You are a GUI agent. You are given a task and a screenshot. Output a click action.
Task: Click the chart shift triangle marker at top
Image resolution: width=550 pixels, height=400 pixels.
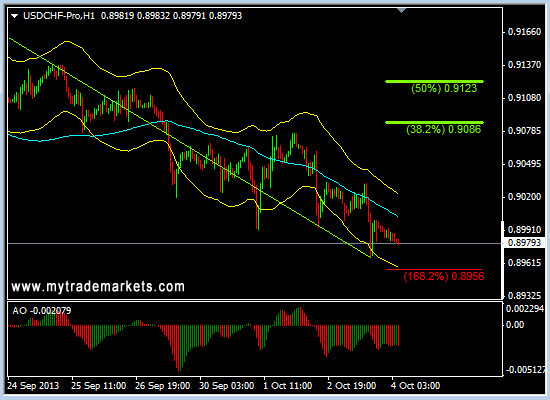(x=402, y=11)
